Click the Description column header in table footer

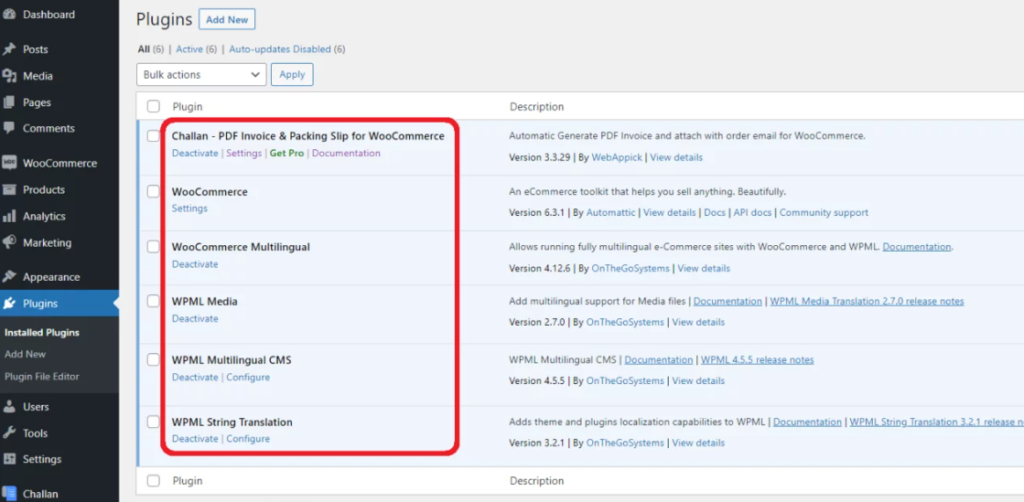[x=537, y=480]
